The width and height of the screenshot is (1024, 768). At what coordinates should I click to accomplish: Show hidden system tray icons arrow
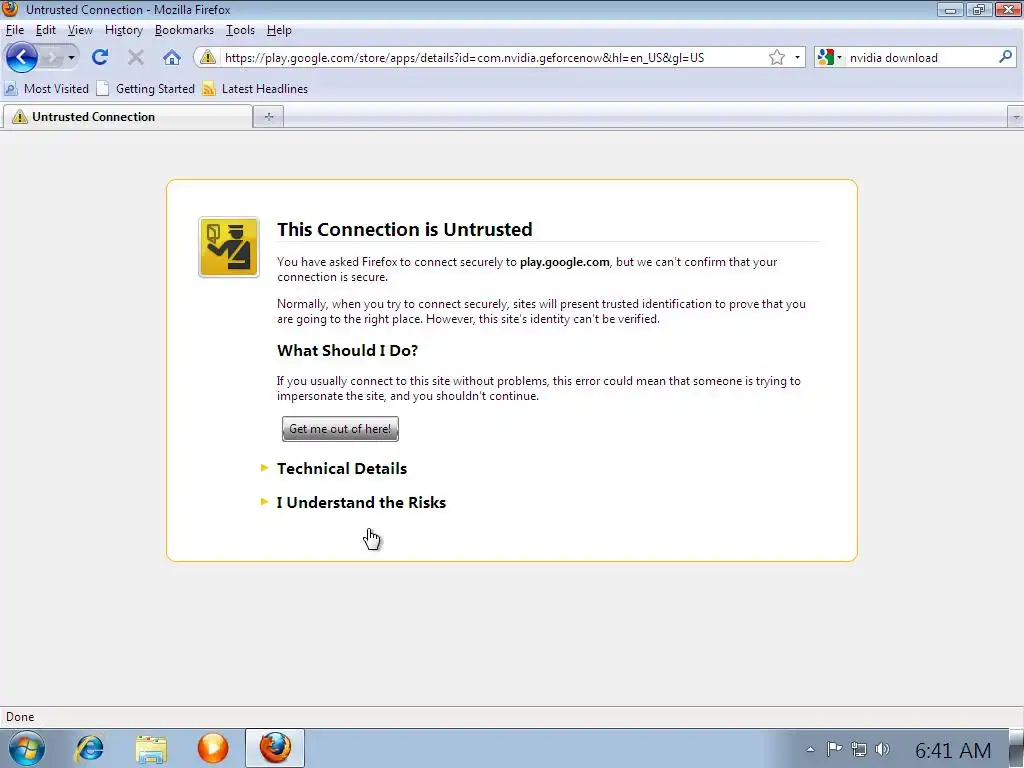coord(810,750)
